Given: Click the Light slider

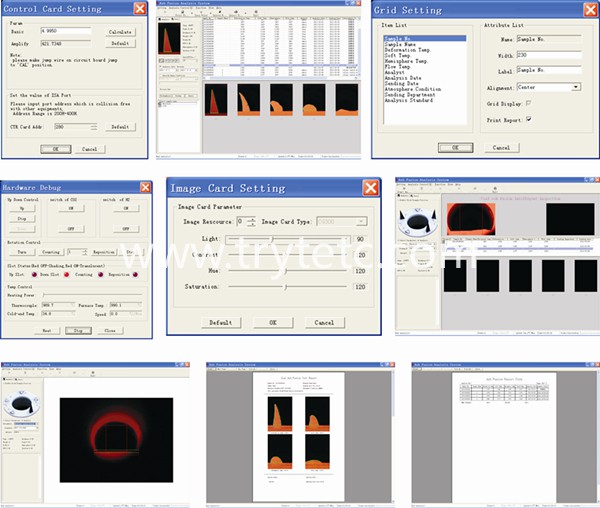Looking at the screenshot, I should 288,239.
